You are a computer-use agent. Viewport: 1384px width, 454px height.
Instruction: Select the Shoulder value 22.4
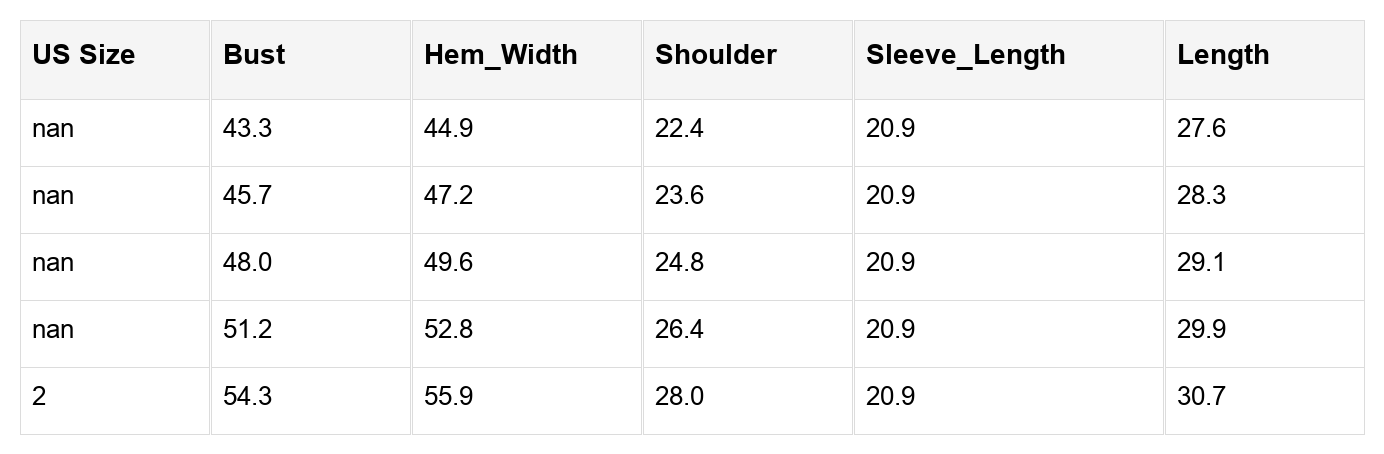(x=679, y=129)
